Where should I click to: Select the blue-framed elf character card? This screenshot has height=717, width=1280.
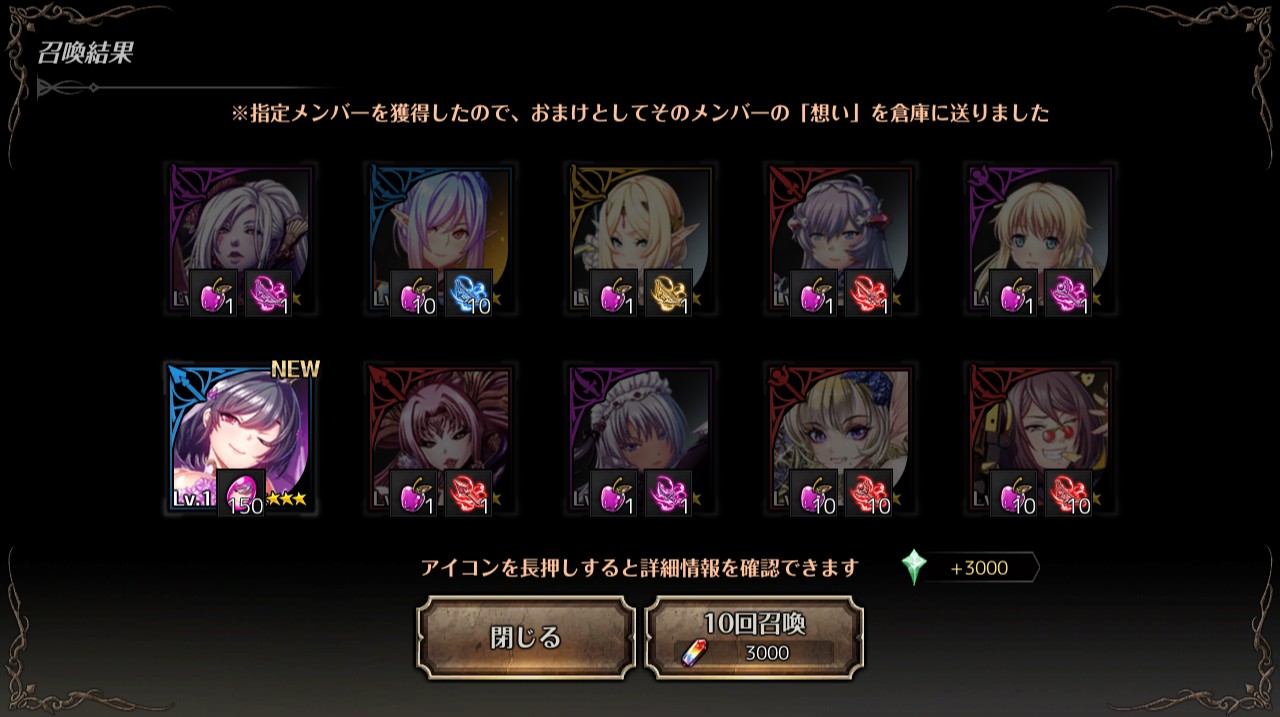(440, 240)
